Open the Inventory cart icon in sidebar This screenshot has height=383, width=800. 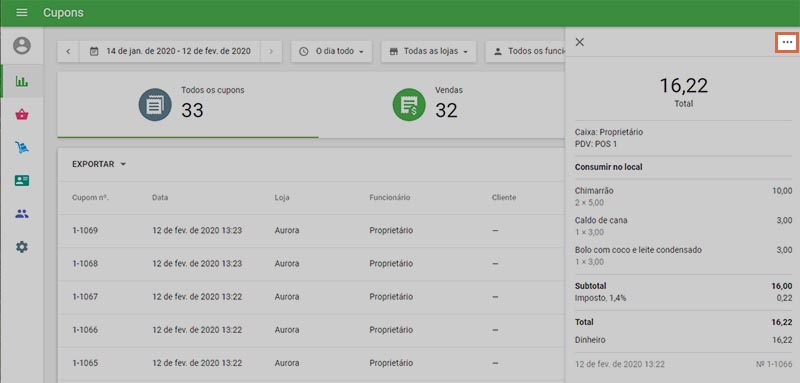pos(22,147)
